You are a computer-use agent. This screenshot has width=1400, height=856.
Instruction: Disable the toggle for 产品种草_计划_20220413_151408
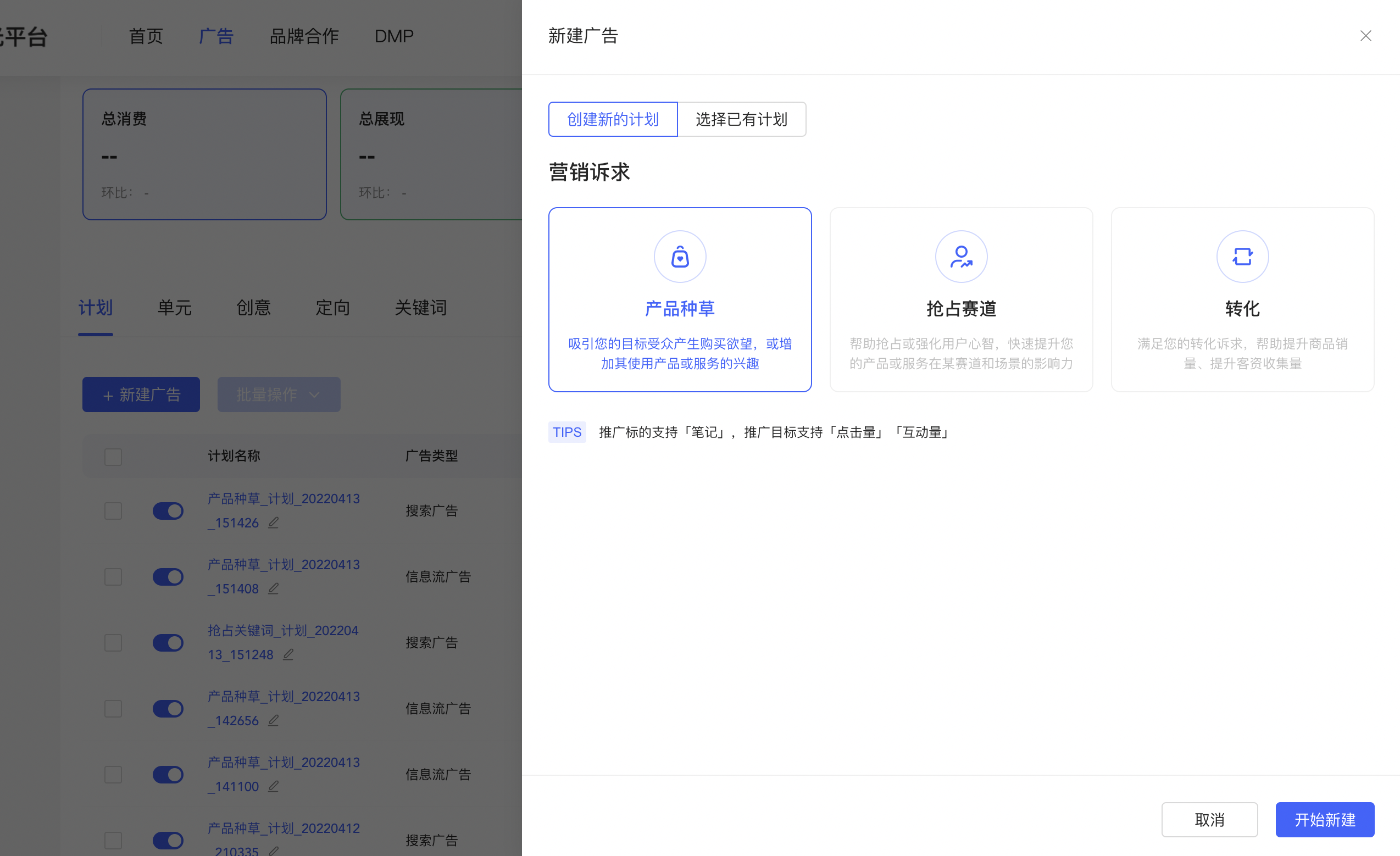point(168,576)
